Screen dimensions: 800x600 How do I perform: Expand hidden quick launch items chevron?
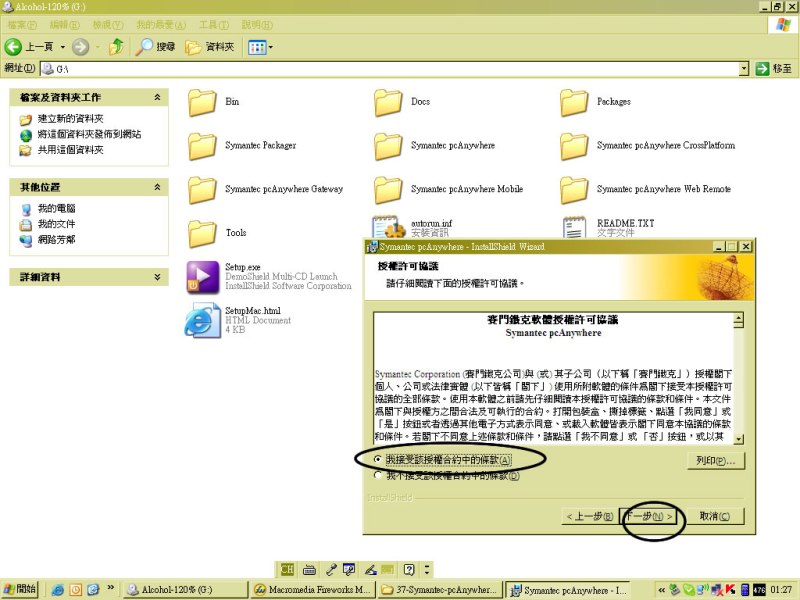pyautogui.click(x=111, y=589)
